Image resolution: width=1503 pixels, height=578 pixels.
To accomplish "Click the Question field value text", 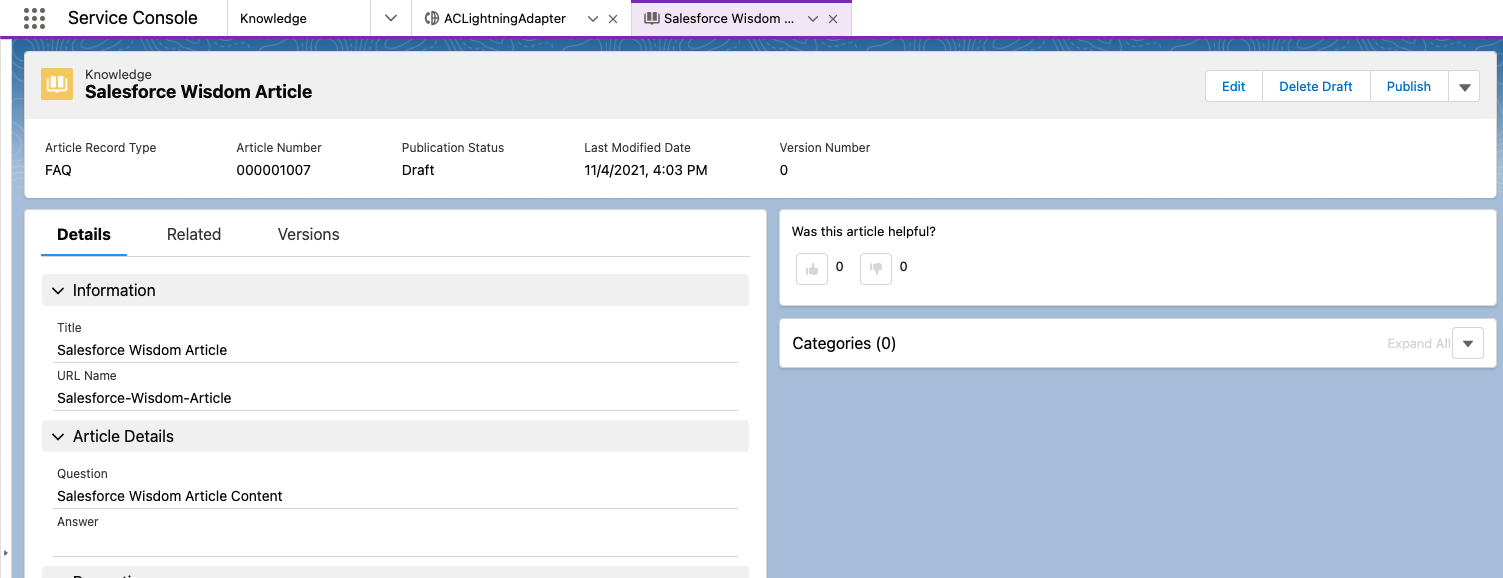I will pos(170,496).
